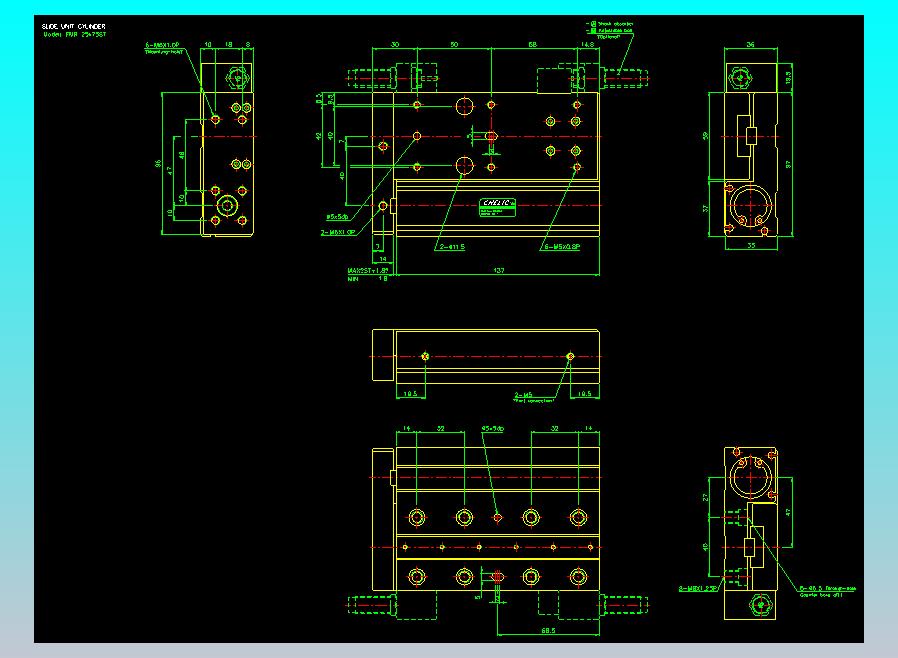Click the 137 length dimension
The height and width of the screenshot is (658, 898).
499,270
